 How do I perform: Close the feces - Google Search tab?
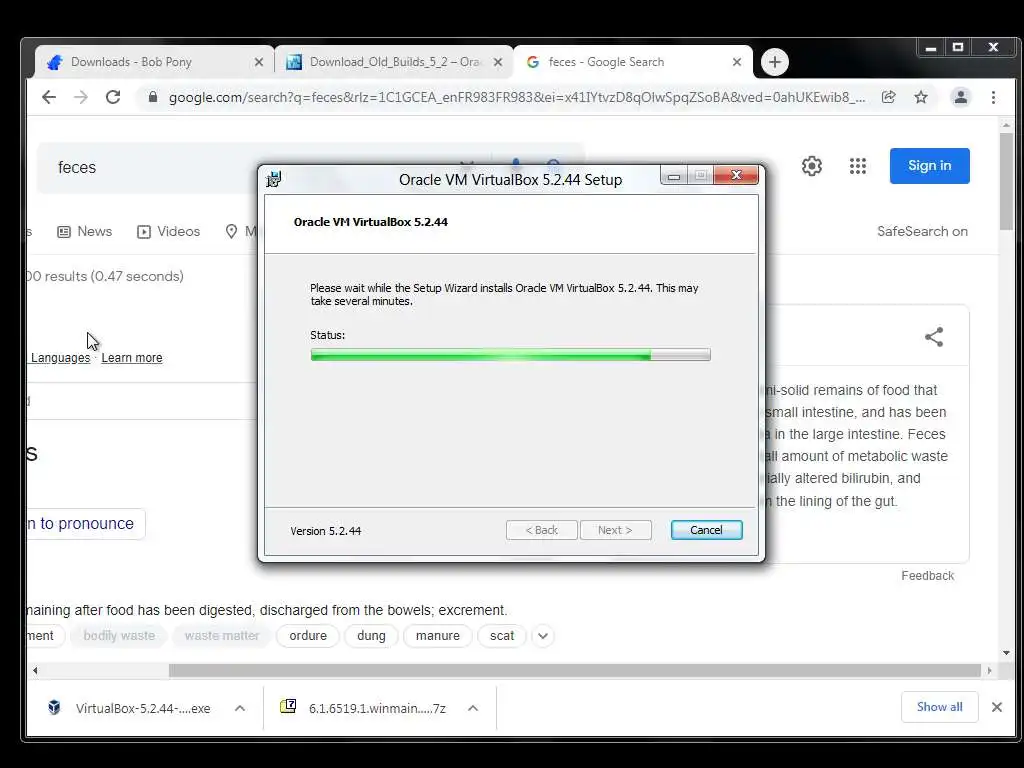(737, 62)
